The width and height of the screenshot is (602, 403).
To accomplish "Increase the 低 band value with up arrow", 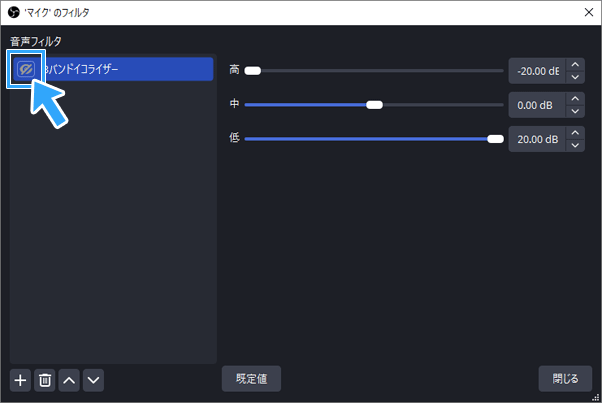I will pos(575,133).
